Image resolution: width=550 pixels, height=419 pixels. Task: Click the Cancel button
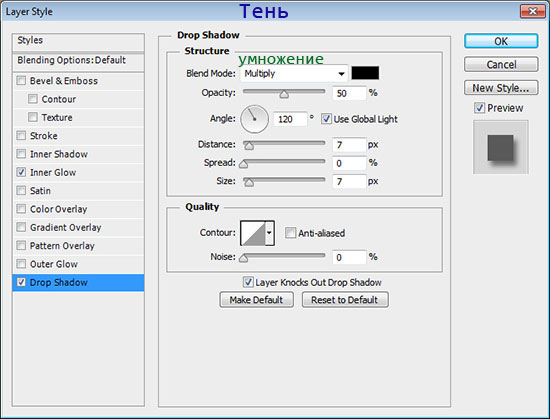click(501, 65)
